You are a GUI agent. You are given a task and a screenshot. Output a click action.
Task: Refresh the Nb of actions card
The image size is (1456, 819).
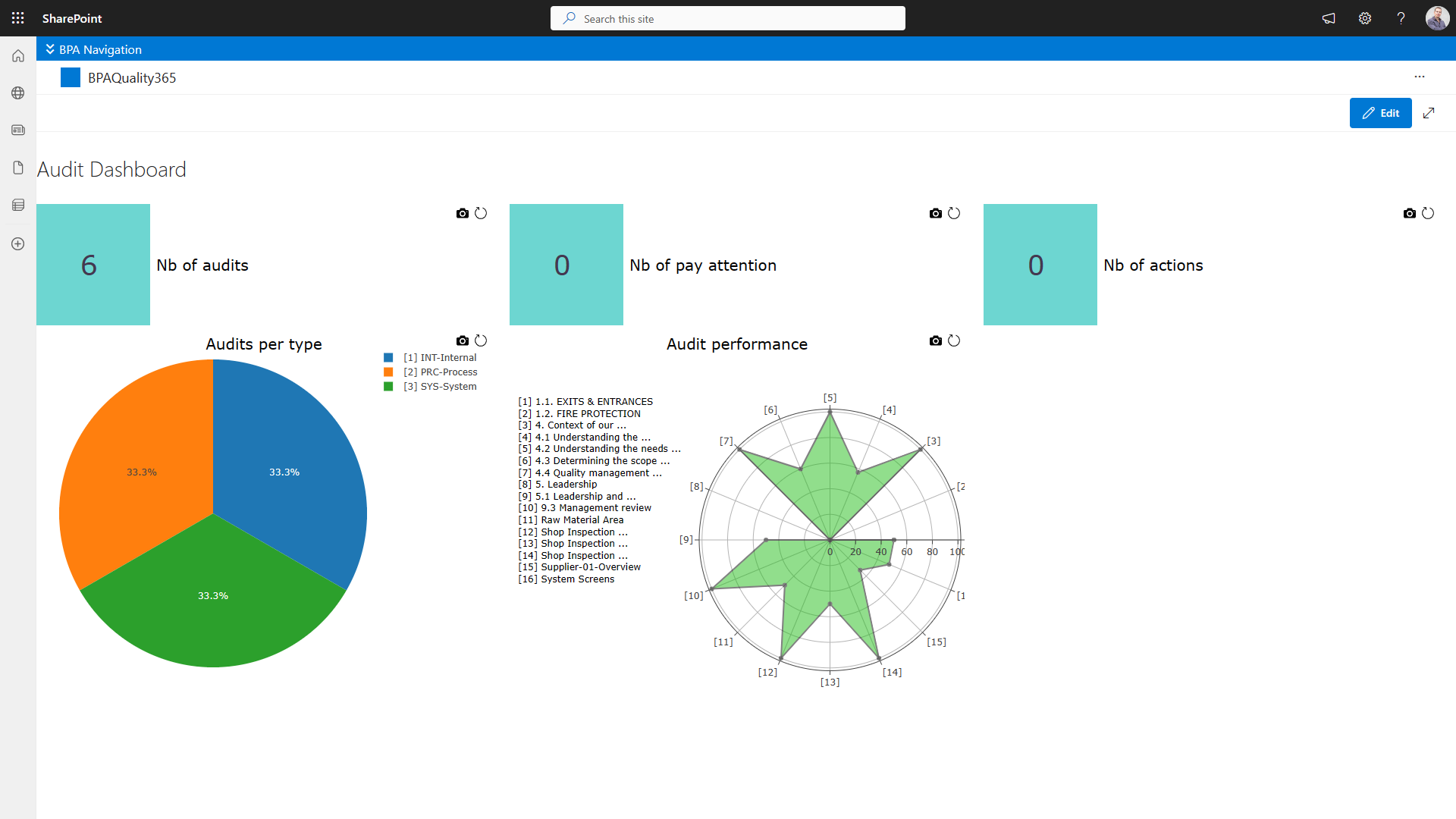tap(1428, 213)
